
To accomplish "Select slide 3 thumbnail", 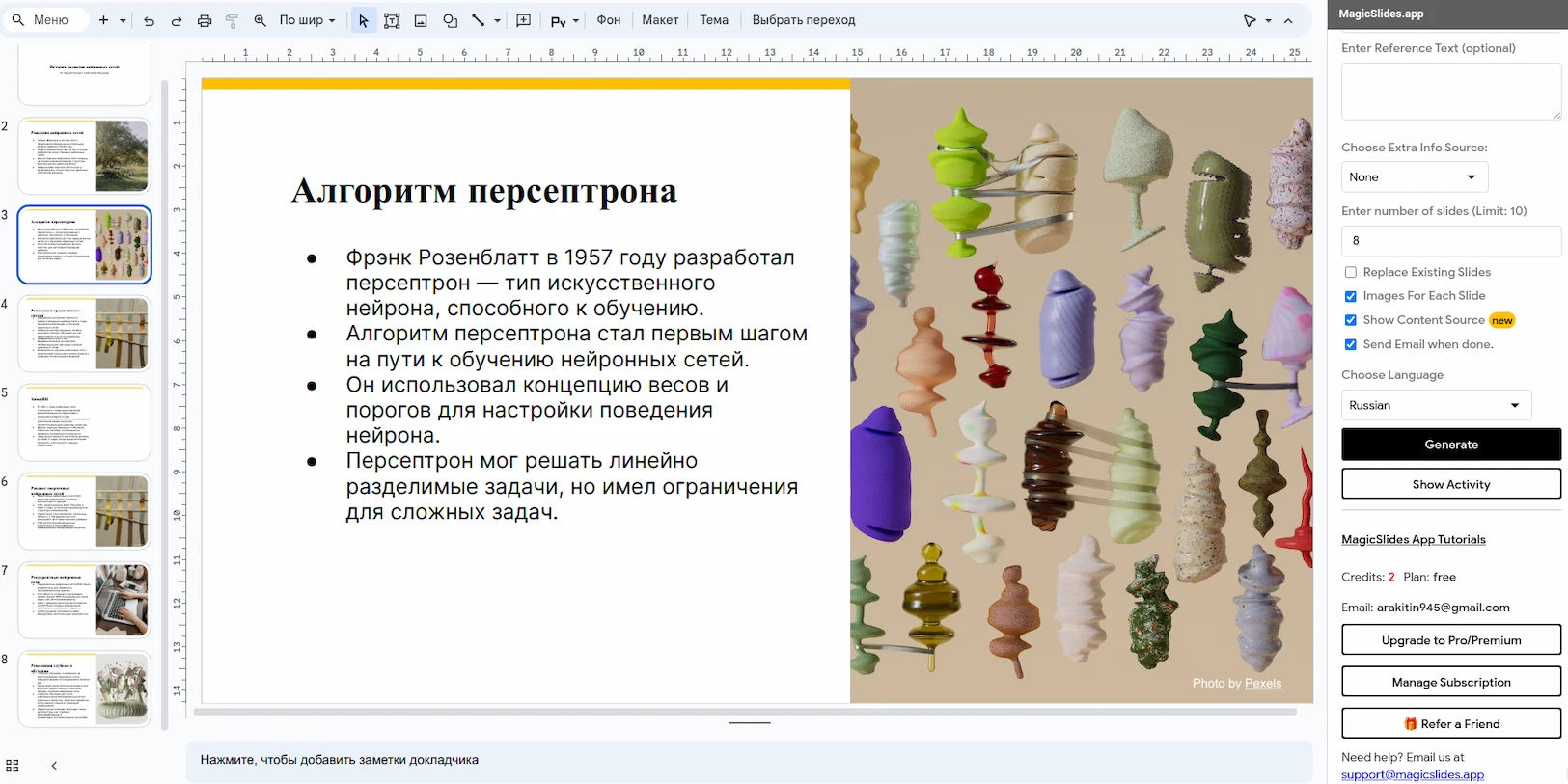I will (x=85, y=245).
